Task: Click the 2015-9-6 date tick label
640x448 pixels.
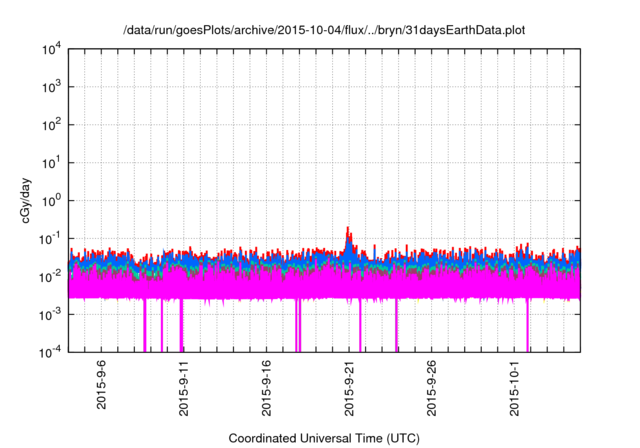Action: click(101, 384)
